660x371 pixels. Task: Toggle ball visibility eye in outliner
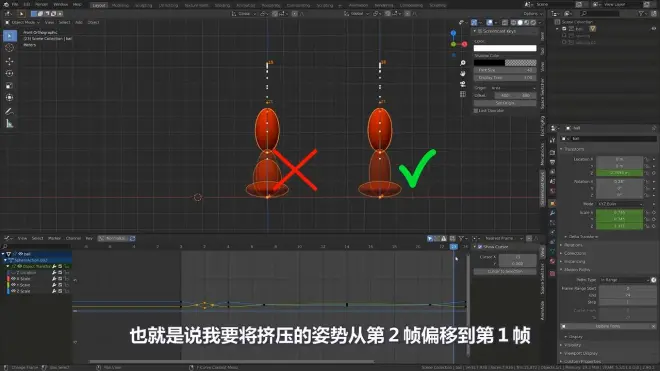coord(654,29)
